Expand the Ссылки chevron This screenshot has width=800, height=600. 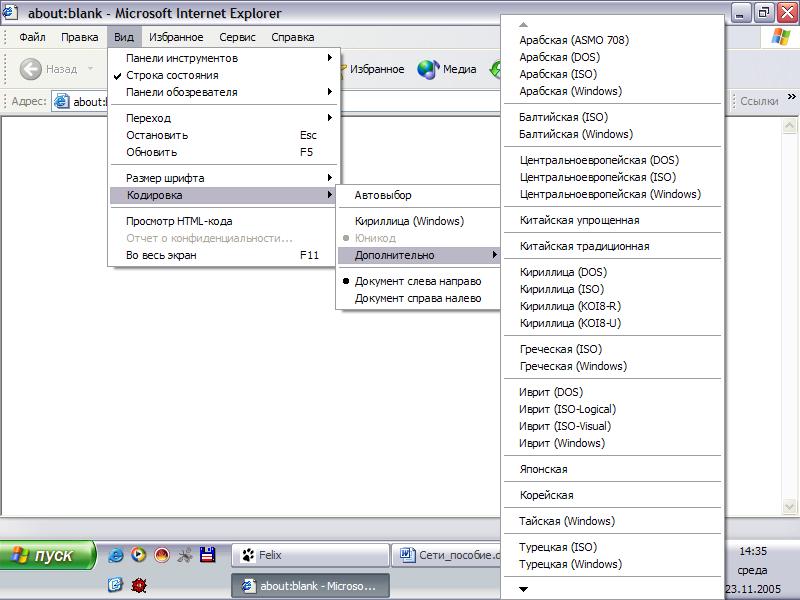pyautogui.click(x=791, y=96)
